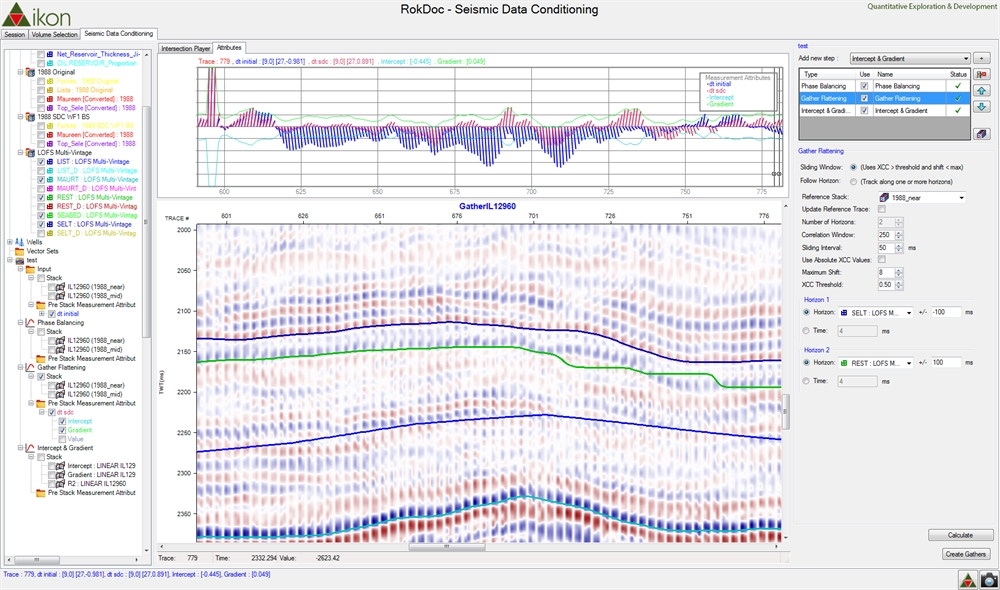
Task: Click the Create Gathers button
Action: (965, 554)
